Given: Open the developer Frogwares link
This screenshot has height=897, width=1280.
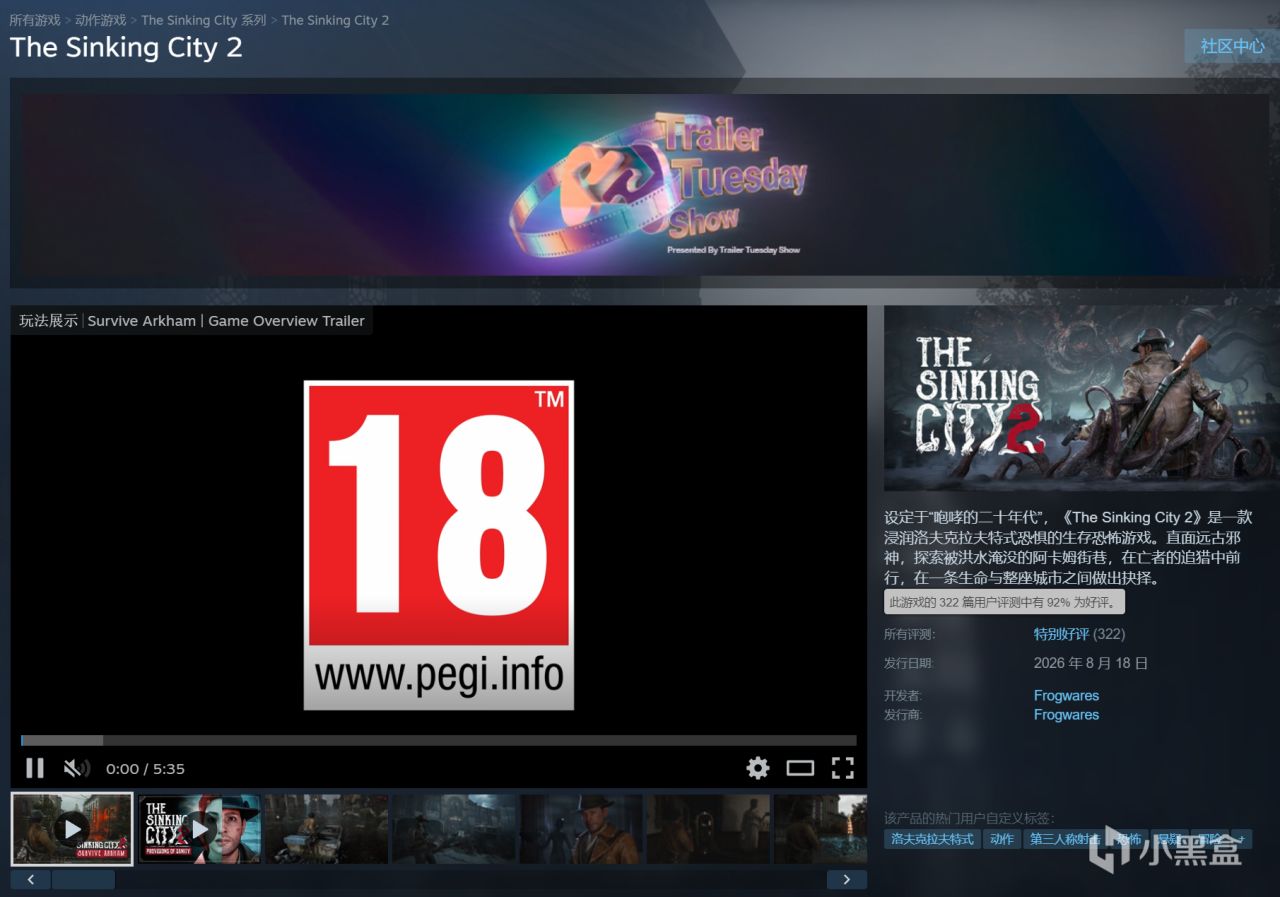Looking at the screenshot, I should coord(1066,696).
